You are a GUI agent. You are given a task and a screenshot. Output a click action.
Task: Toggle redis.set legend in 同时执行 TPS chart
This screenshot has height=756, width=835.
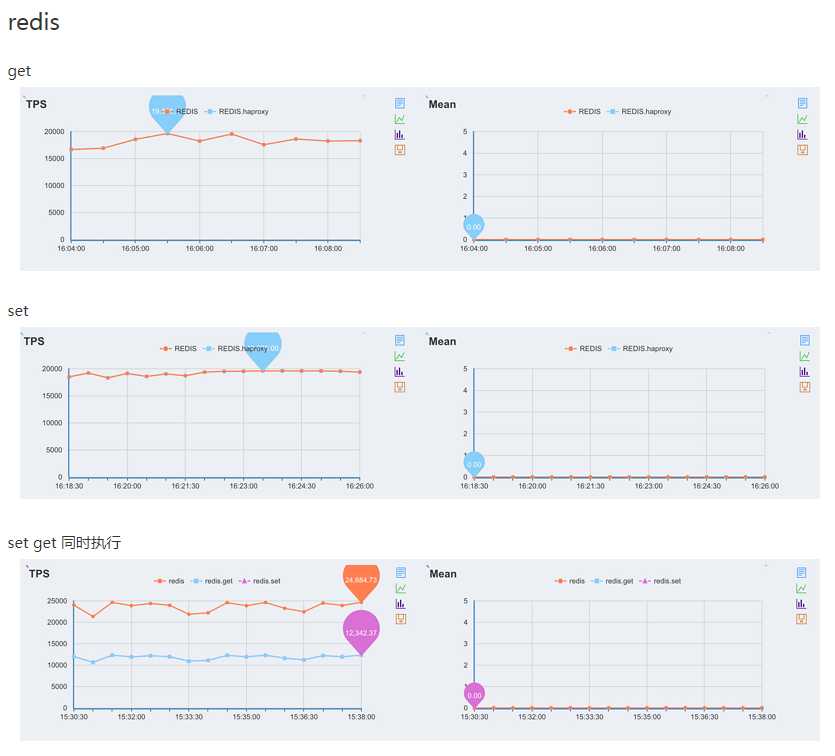pos(259,581)
